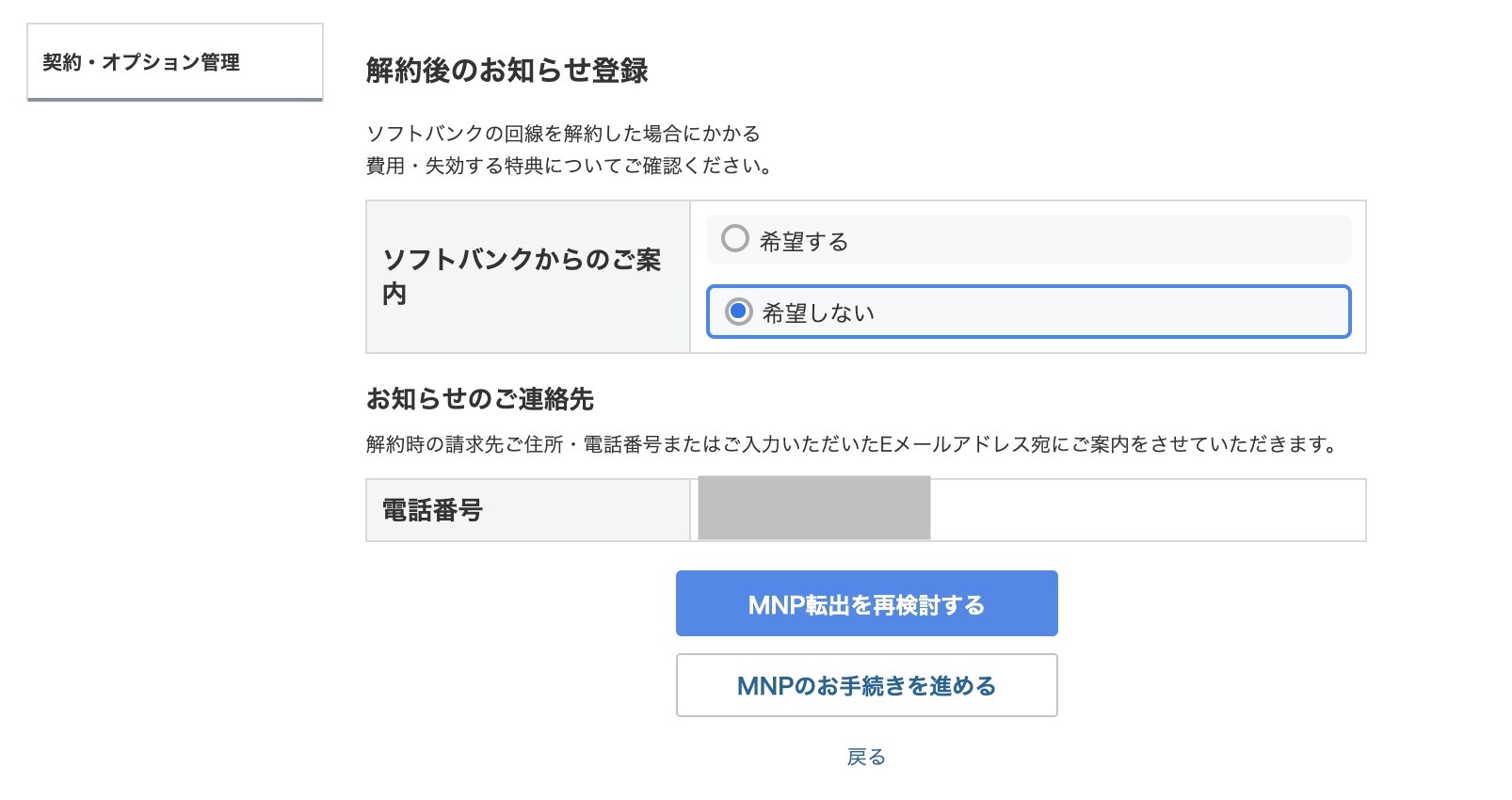Viewport: 1512px width, 800px height.
Task: Click the 解約後のお知らせ登録 page heading
Action: coord(507,71)
